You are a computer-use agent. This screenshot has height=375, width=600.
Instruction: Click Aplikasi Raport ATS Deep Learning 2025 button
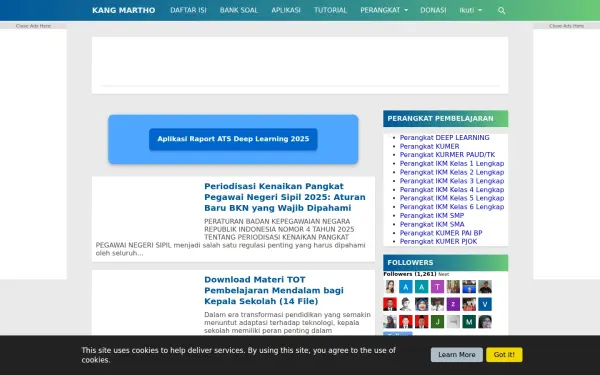233,139
